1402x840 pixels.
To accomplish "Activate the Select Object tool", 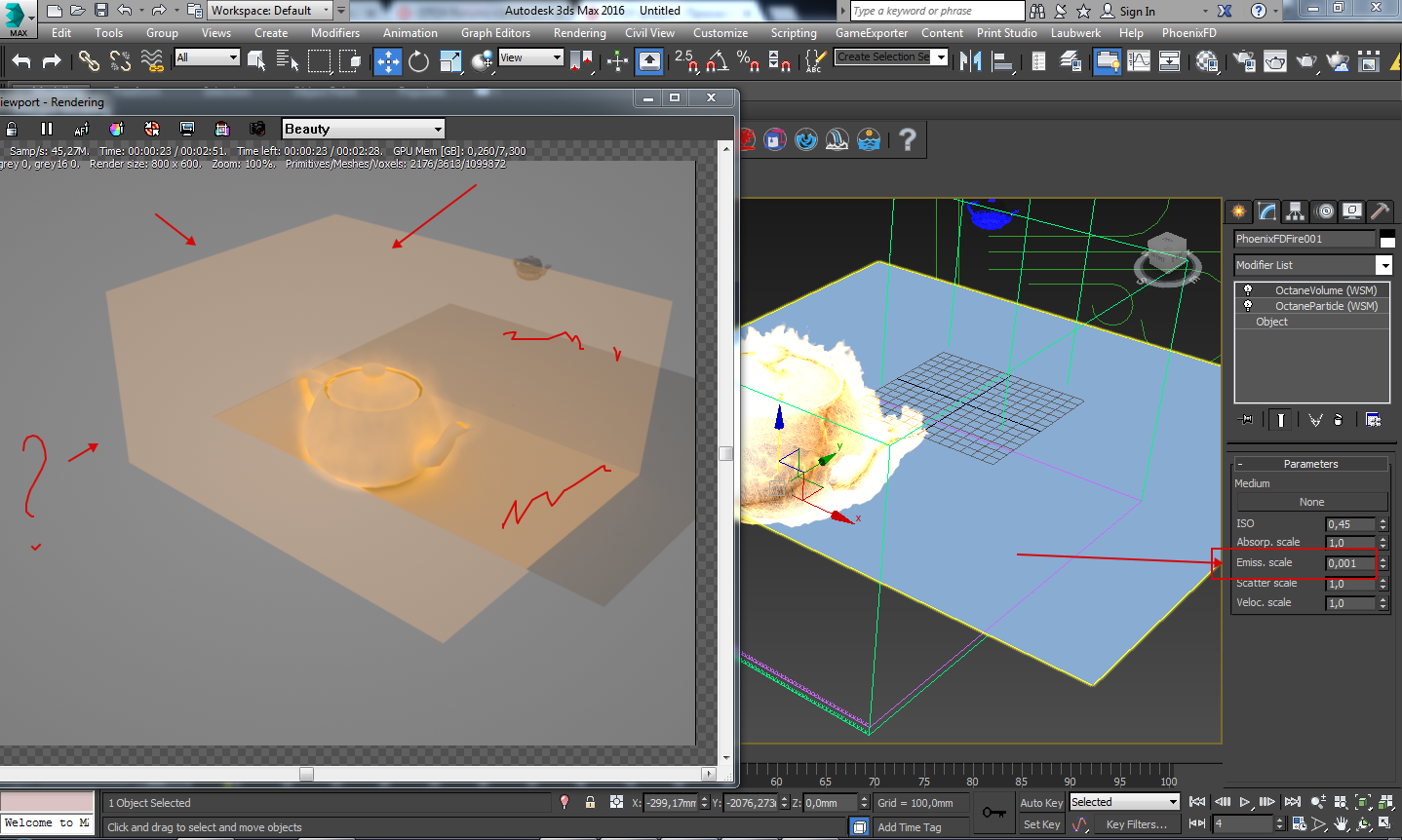I will coord(256,61).
